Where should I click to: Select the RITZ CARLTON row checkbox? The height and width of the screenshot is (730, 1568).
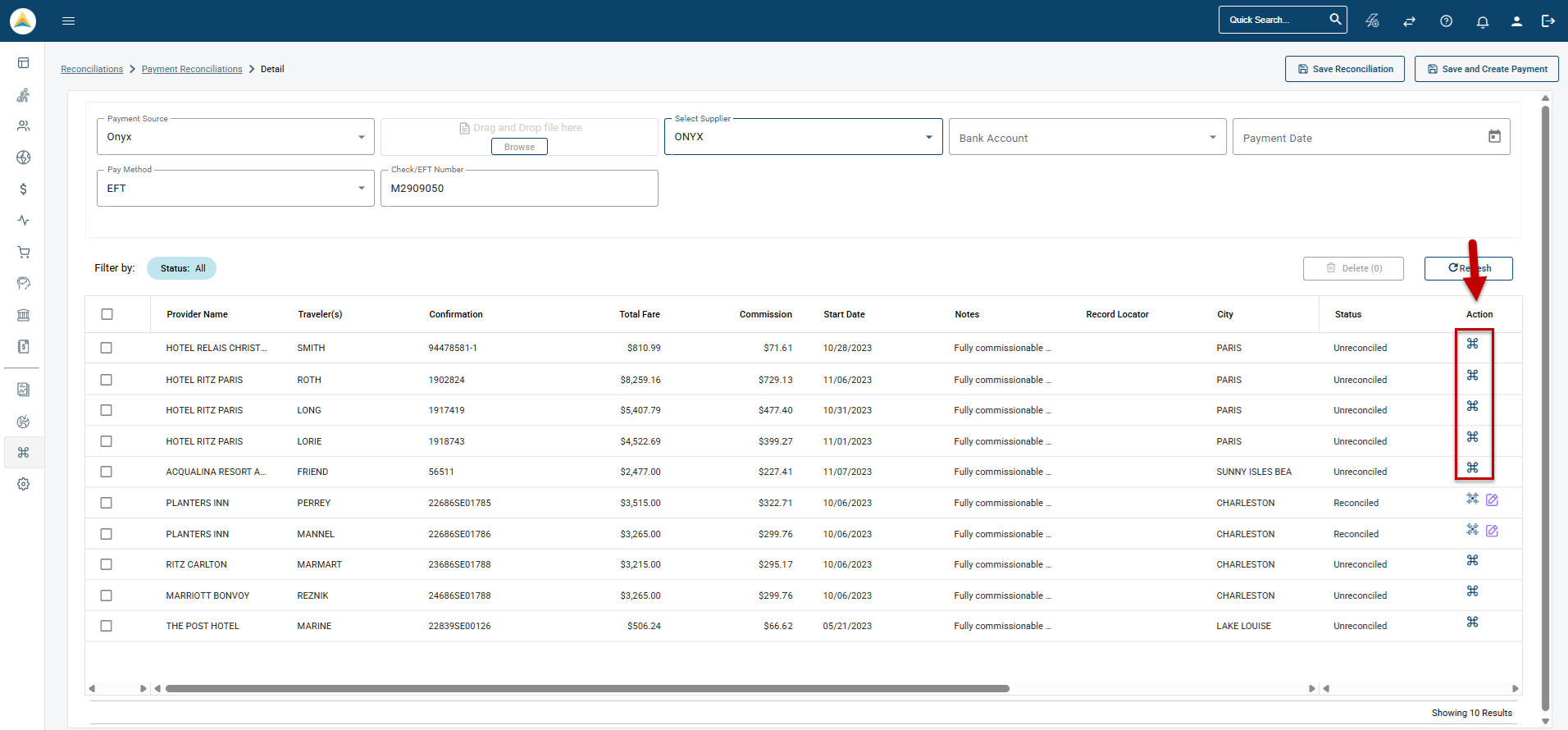tap(107, 564)
